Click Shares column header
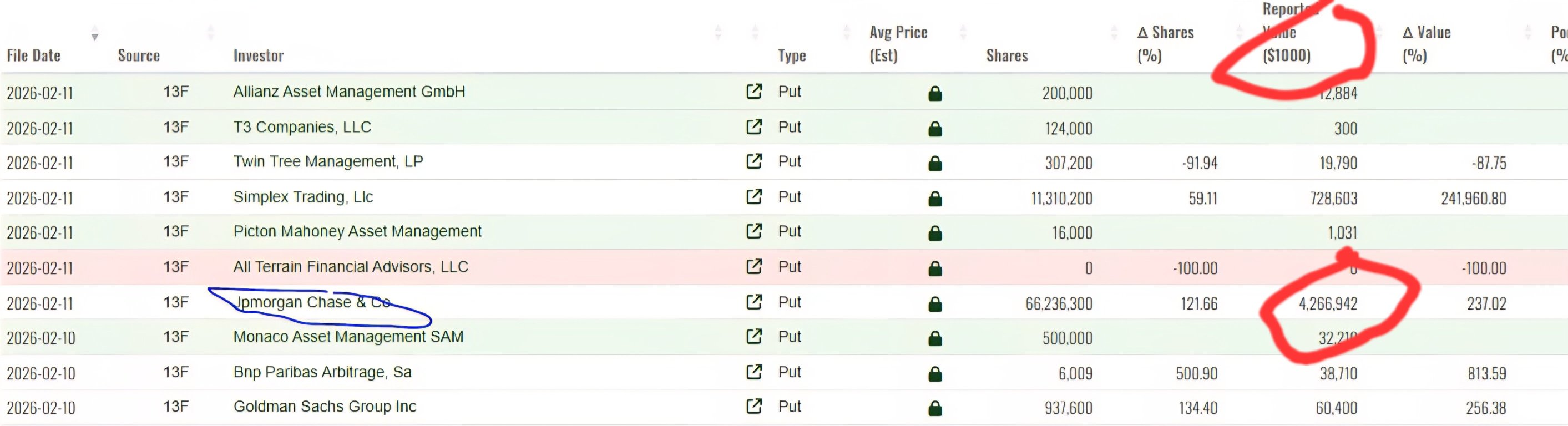The image size is (1568, 426). [x=1007, y=55]
